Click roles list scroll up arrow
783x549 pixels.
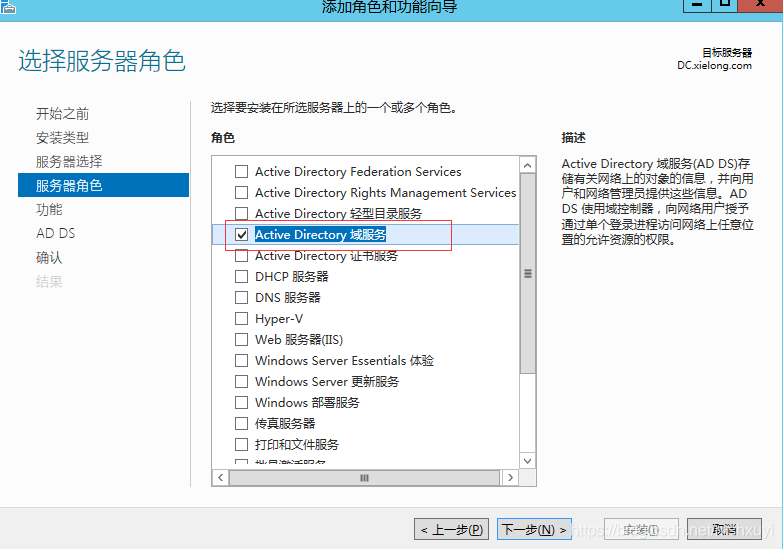tap(528, 165)
